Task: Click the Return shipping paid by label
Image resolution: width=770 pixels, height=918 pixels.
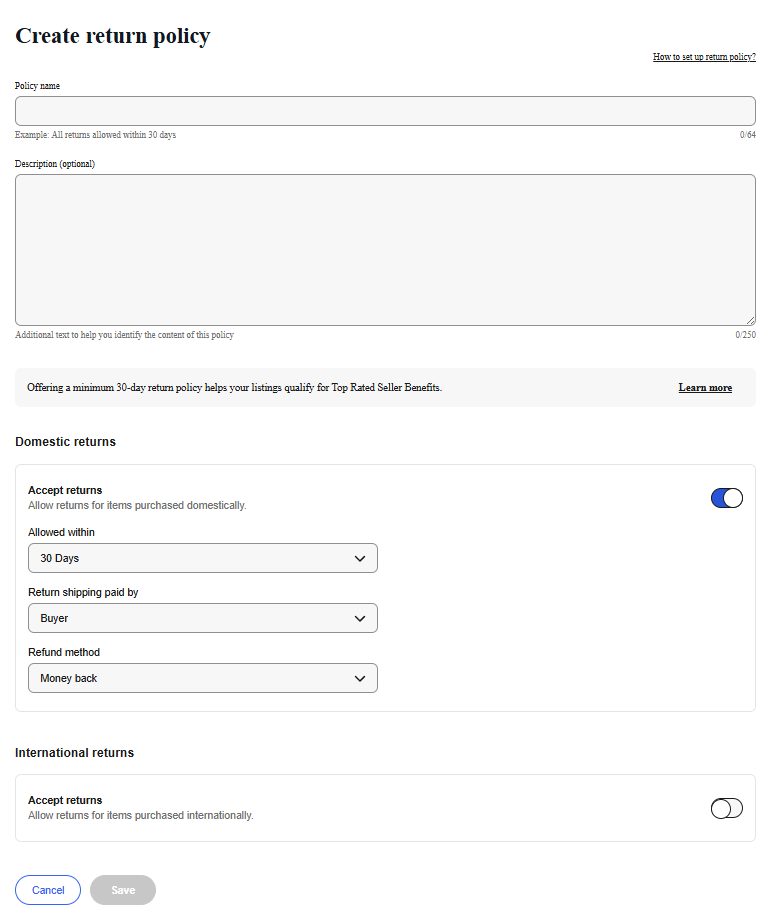Action: point(83,592)
